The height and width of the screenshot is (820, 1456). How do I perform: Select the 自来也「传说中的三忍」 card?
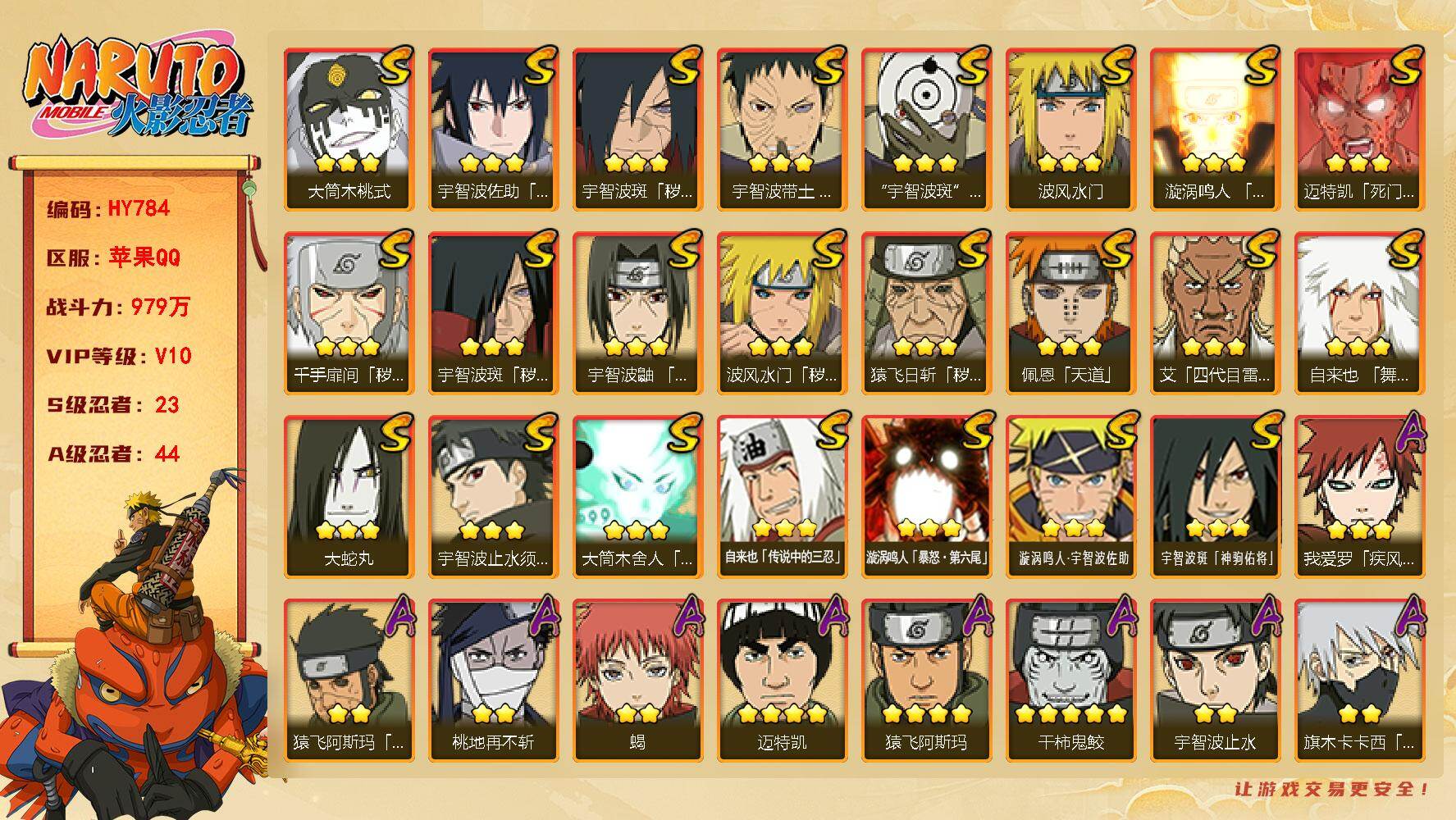(x=782, y=497)
